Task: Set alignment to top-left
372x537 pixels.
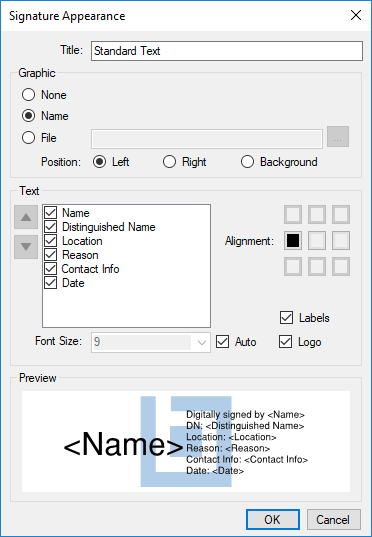Action: (293, 215)
